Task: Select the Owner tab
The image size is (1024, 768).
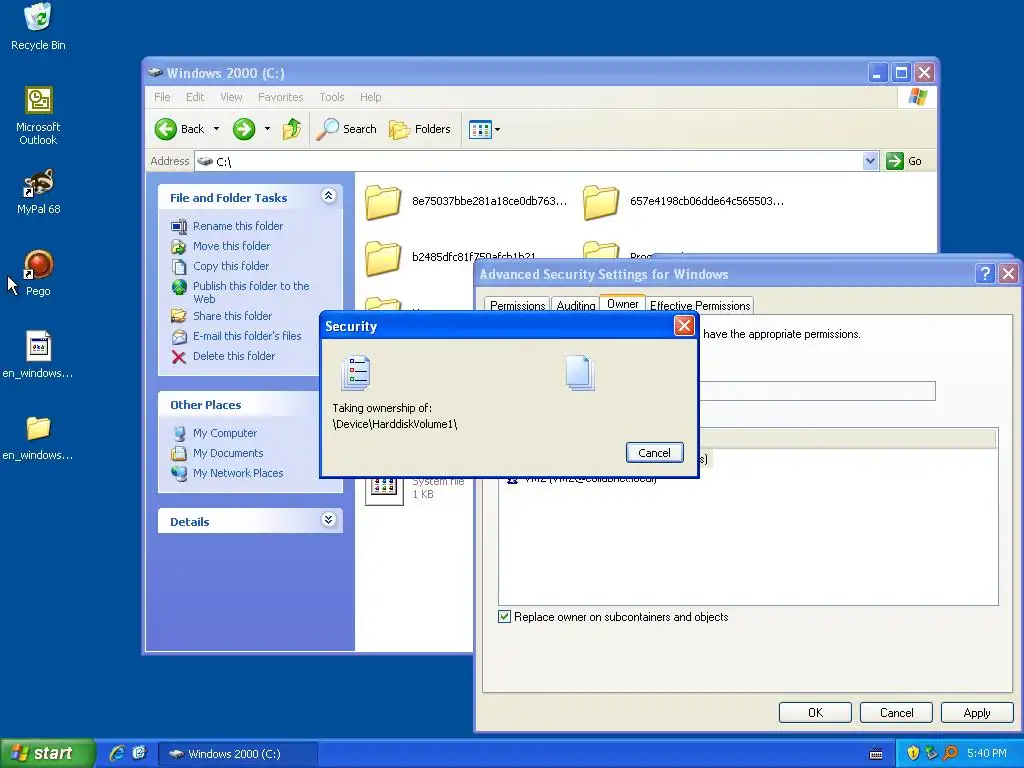Action: pyautogui.click(x=622, y=304)
